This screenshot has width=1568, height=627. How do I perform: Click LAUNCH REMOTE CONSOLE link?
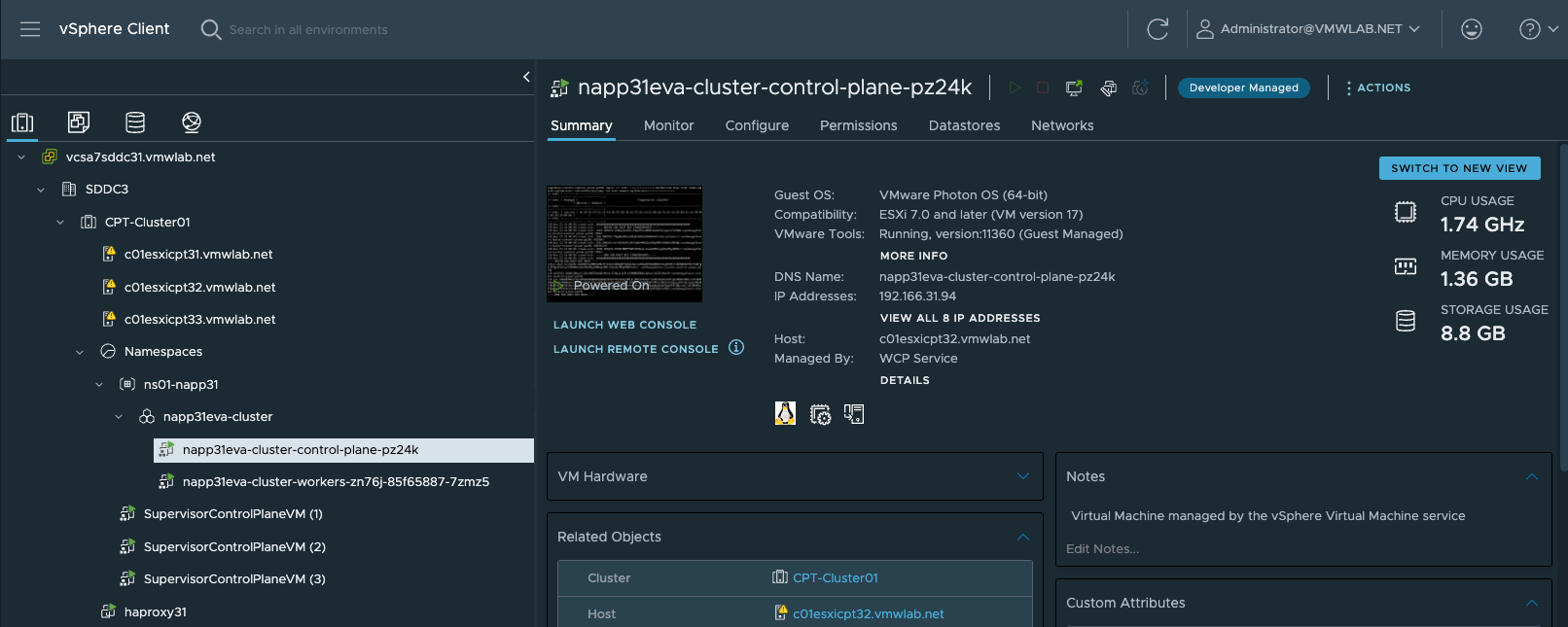click(x=635, y=349)
